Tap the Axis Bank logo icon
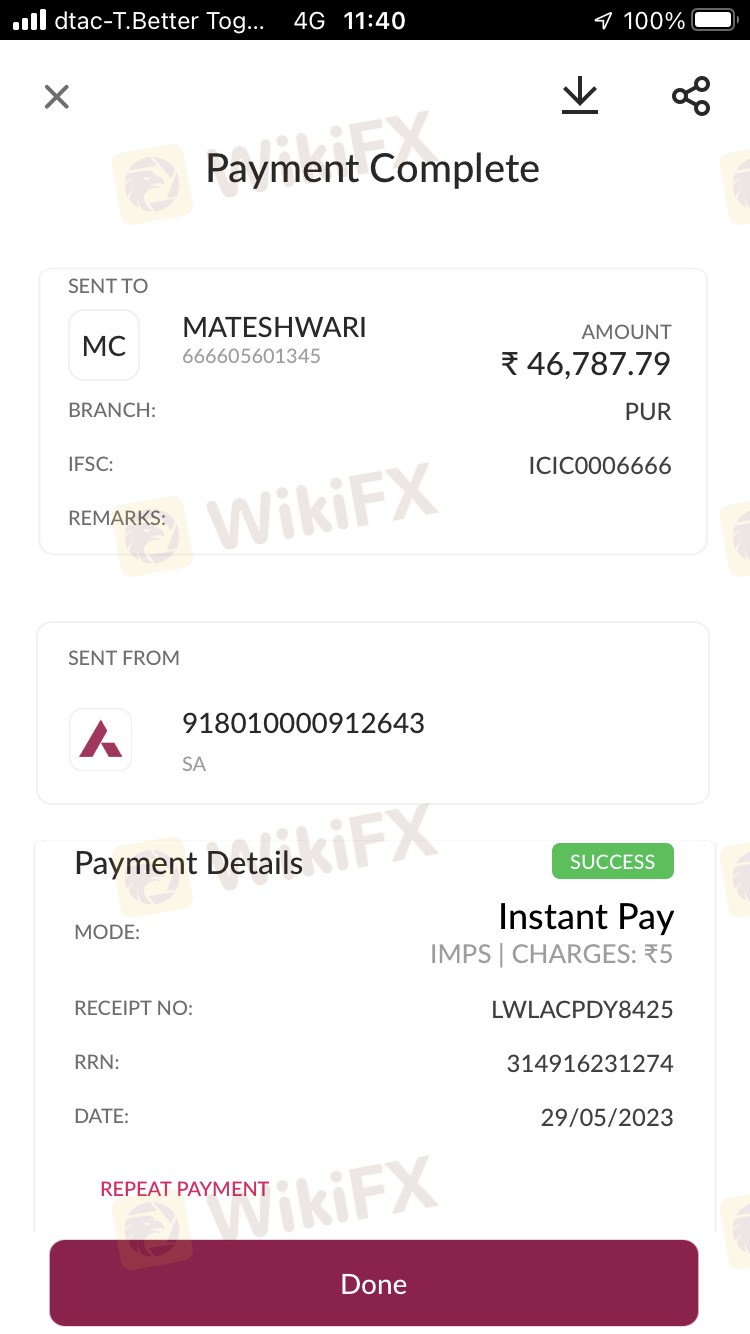750x1334 pixels. pyautogui.click(x=101, y=740)
